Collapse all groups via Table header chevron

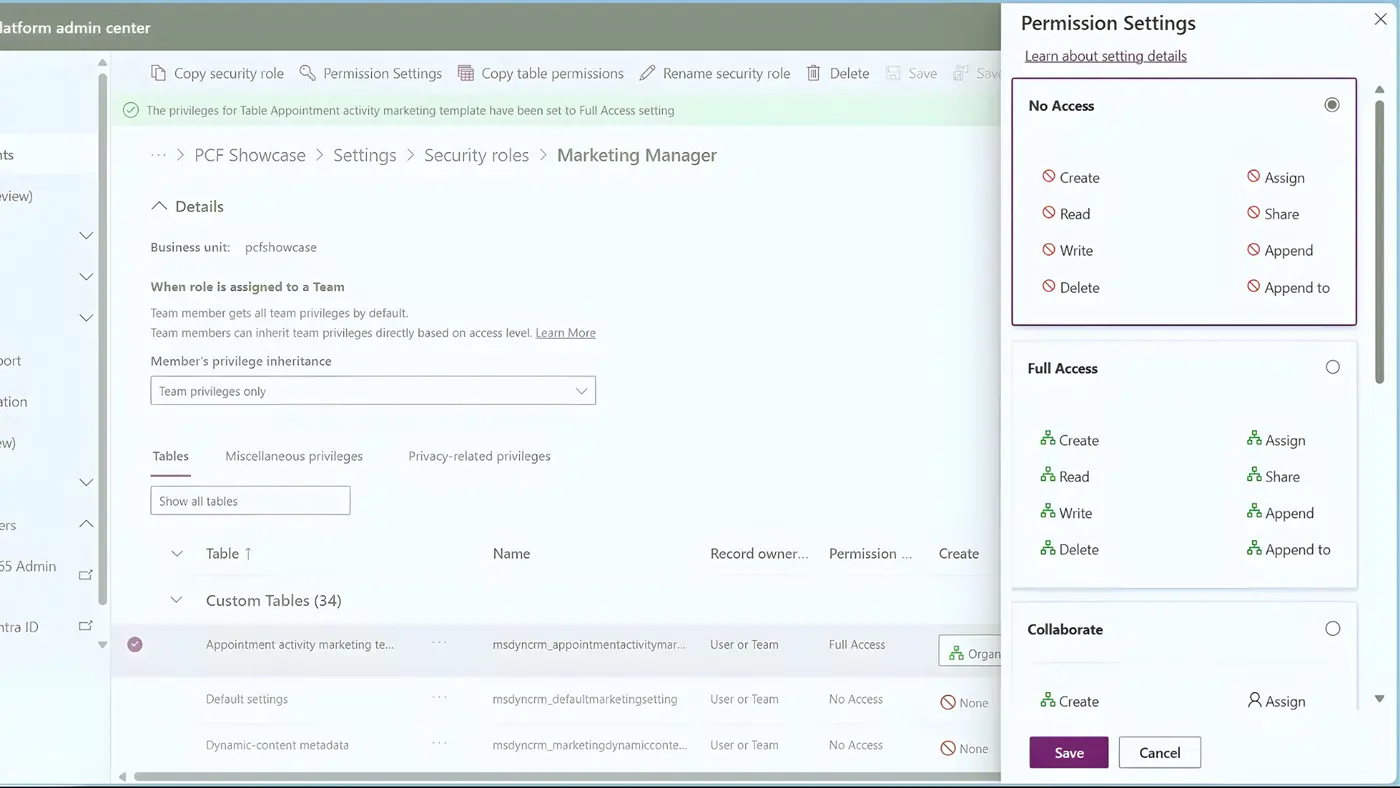(177, 553)
